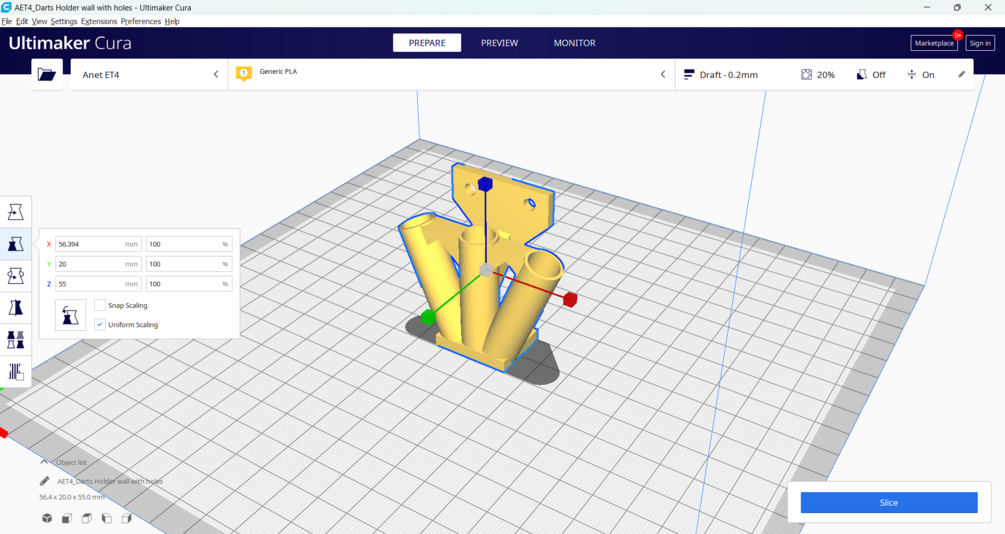This screenshot has height=534, width=1005.
Task: Open the Edit menu
Action: (x=22, y=21)
